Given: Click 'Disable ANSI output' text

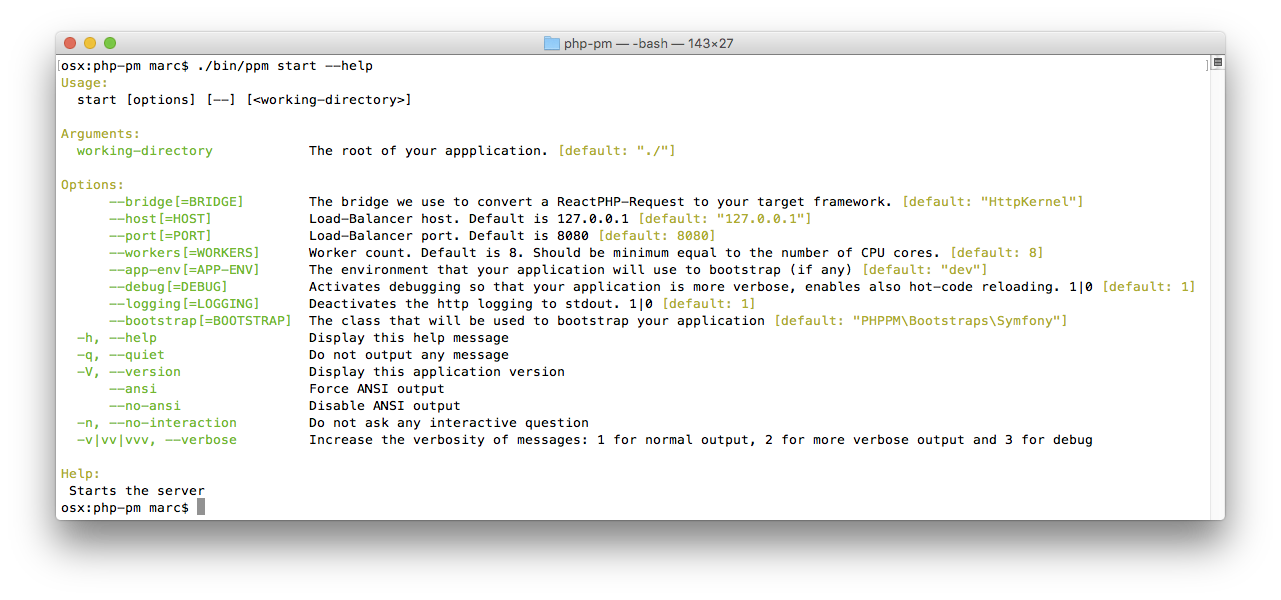Looking at the screenshot, I should [385, 406].
